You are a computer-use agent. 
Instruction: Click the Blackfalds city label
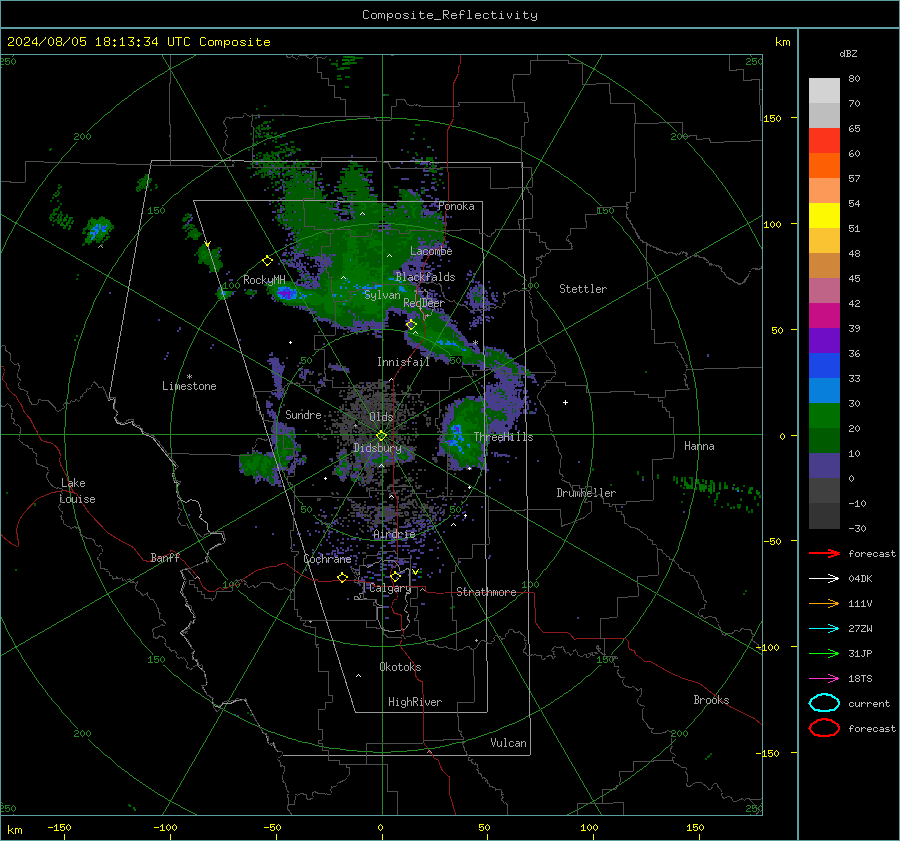point(425,277)
